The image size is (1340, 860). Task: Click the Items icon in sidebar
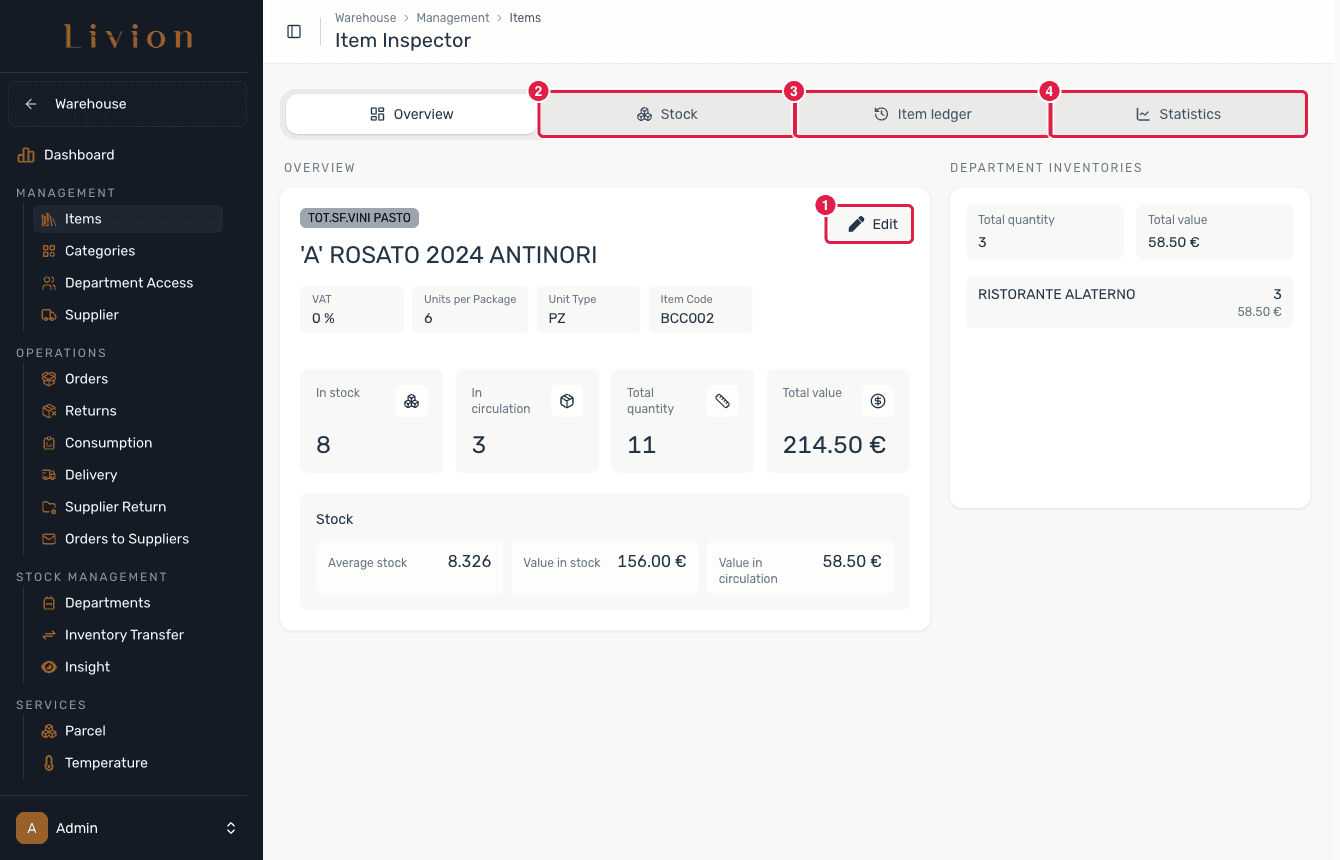[49, 219]
